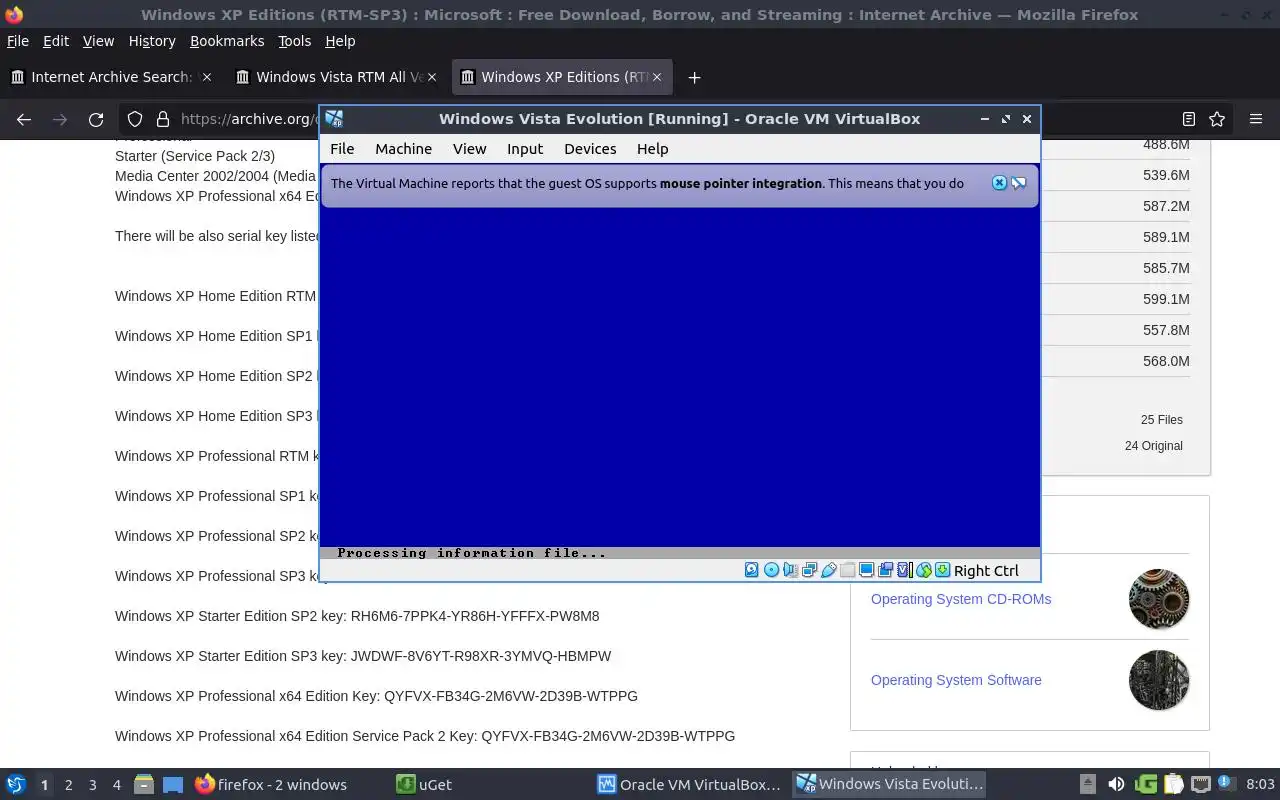
Task: Click the x64 Edition Service Pack 2 key line
Action: pos(425,736)
